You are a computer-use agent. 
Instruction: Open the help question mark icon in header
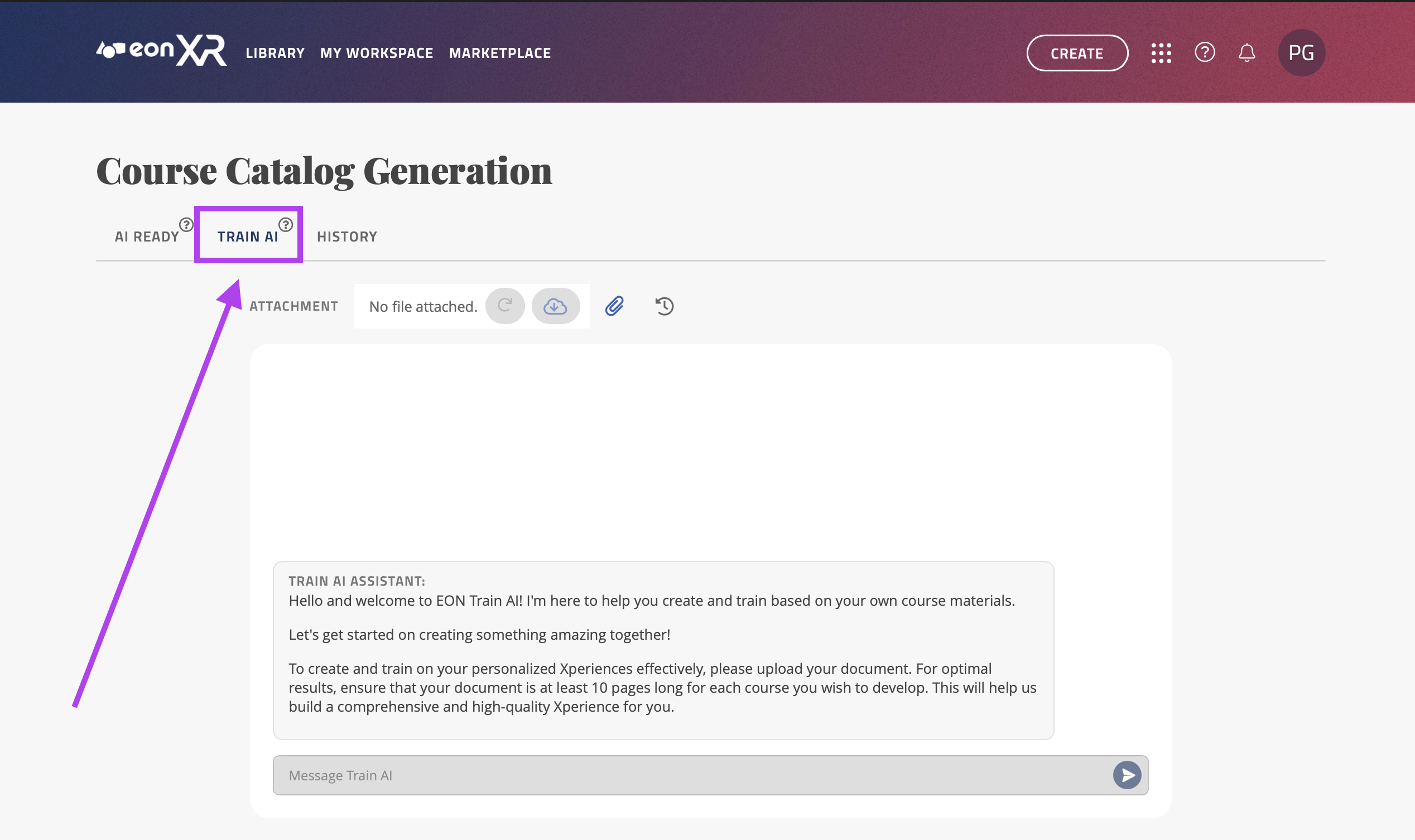(x=1204, y=52)
